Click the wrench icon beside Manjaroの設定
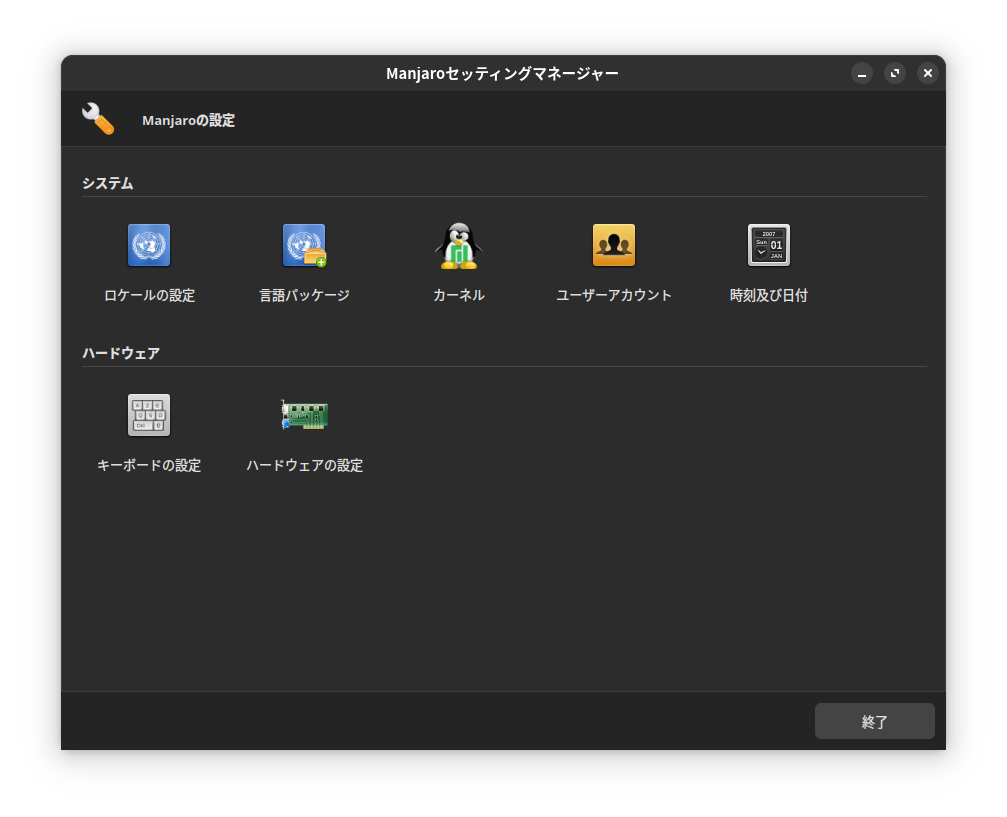1007x817 pixels. pos(98,119)
